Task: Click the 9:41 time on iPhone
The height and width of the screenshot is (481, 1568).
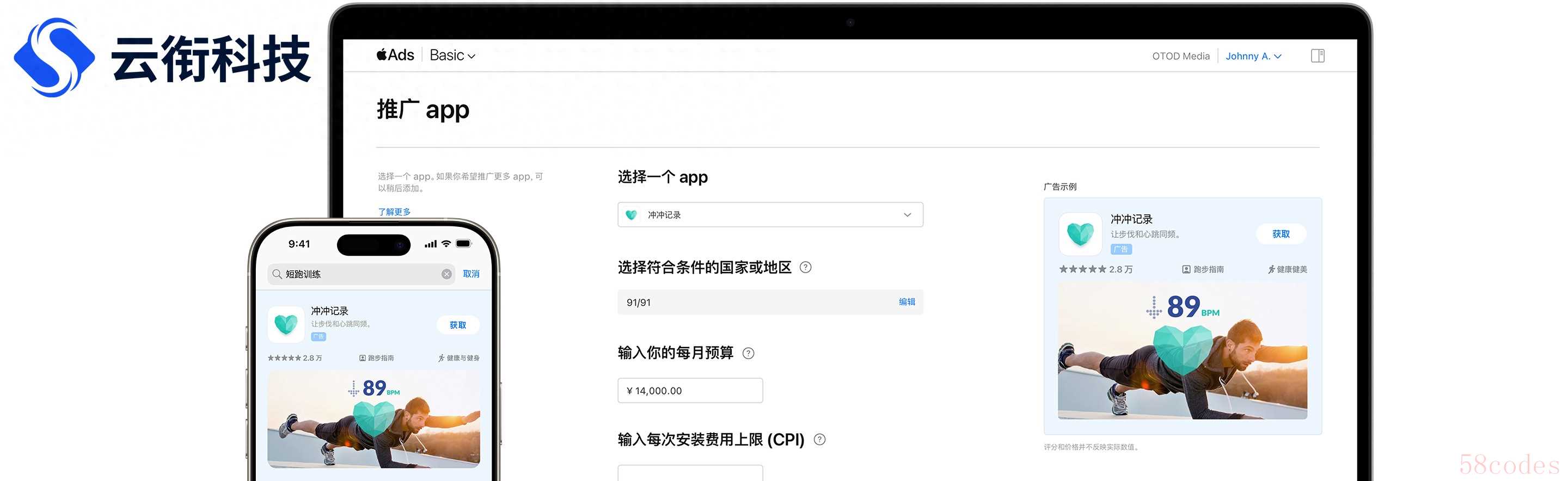Action: [x=299, y=244]
